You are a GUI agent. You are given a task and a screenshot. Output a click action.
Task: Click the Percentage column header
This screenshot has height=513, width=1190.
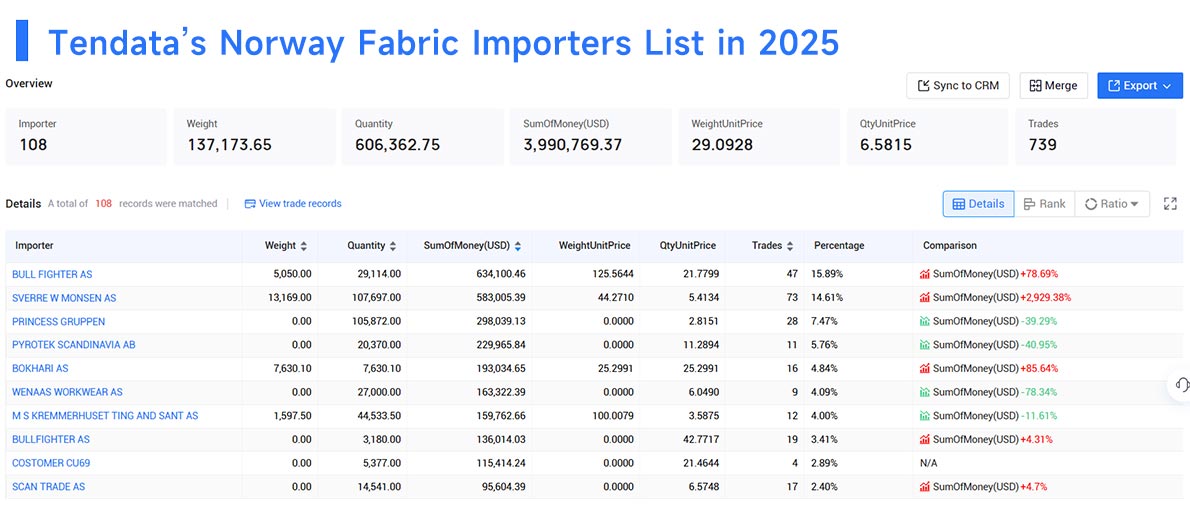pyautogui.click(x=839, y=246)
